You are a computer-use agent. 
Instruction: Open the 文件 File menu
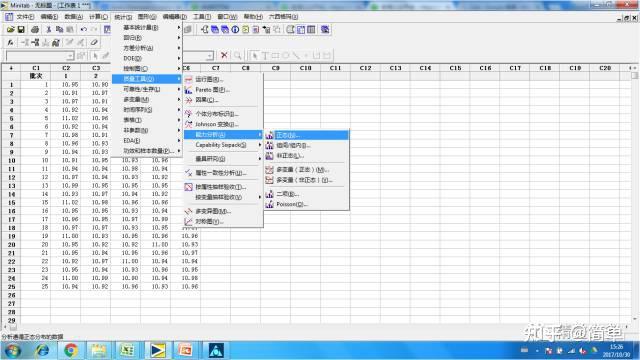coord(25,17)
